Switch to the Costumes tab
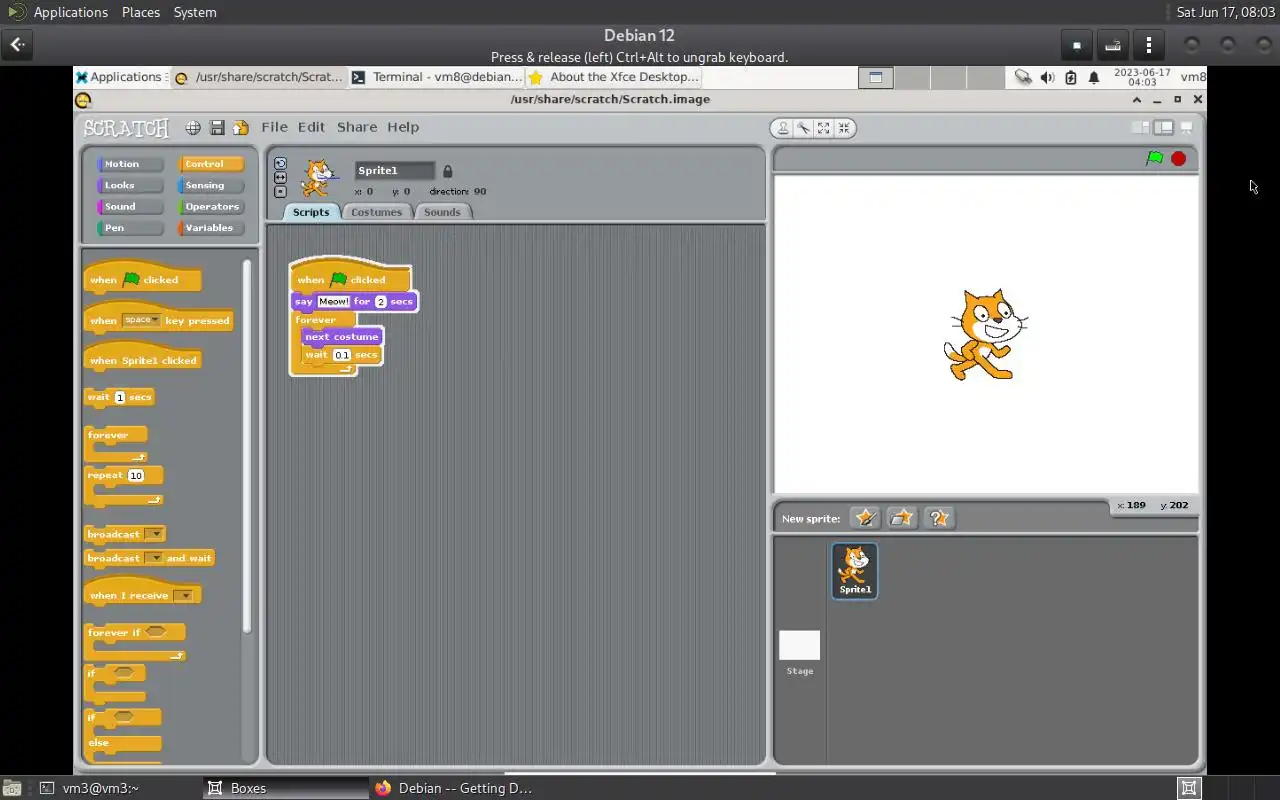 376,212
